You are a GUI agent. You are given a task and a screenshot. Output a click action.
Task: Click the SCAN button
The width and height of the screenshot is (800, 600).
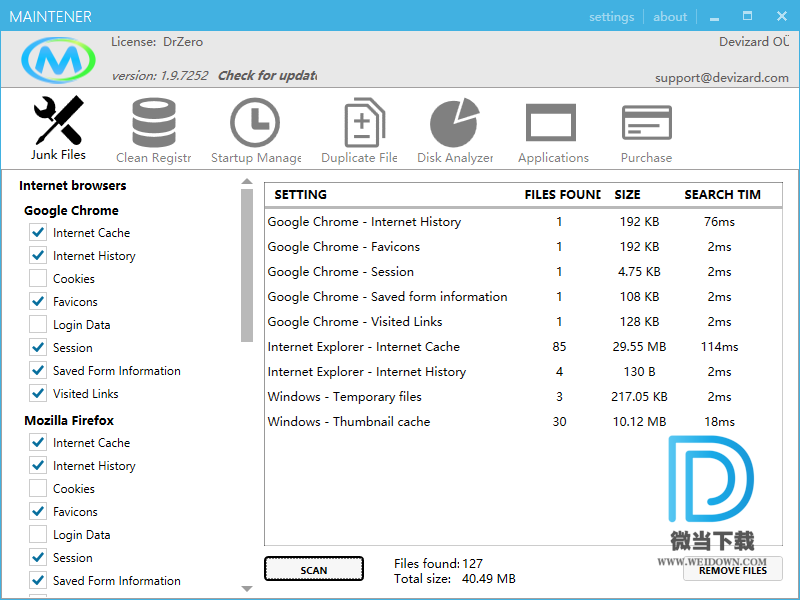click(x=314, y=569)
